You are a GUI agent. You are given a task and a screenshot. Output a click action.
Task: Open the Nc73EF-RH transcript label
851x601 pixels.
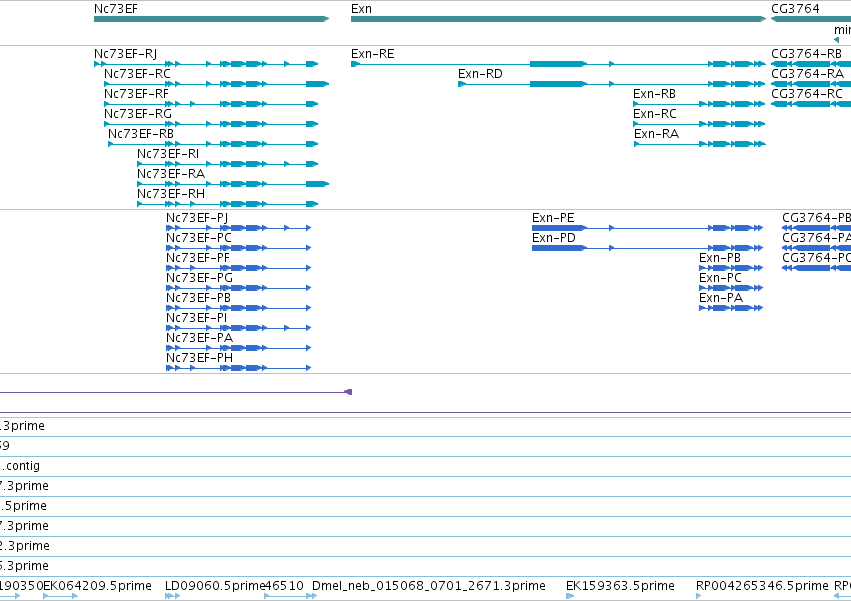click(171, 194)
